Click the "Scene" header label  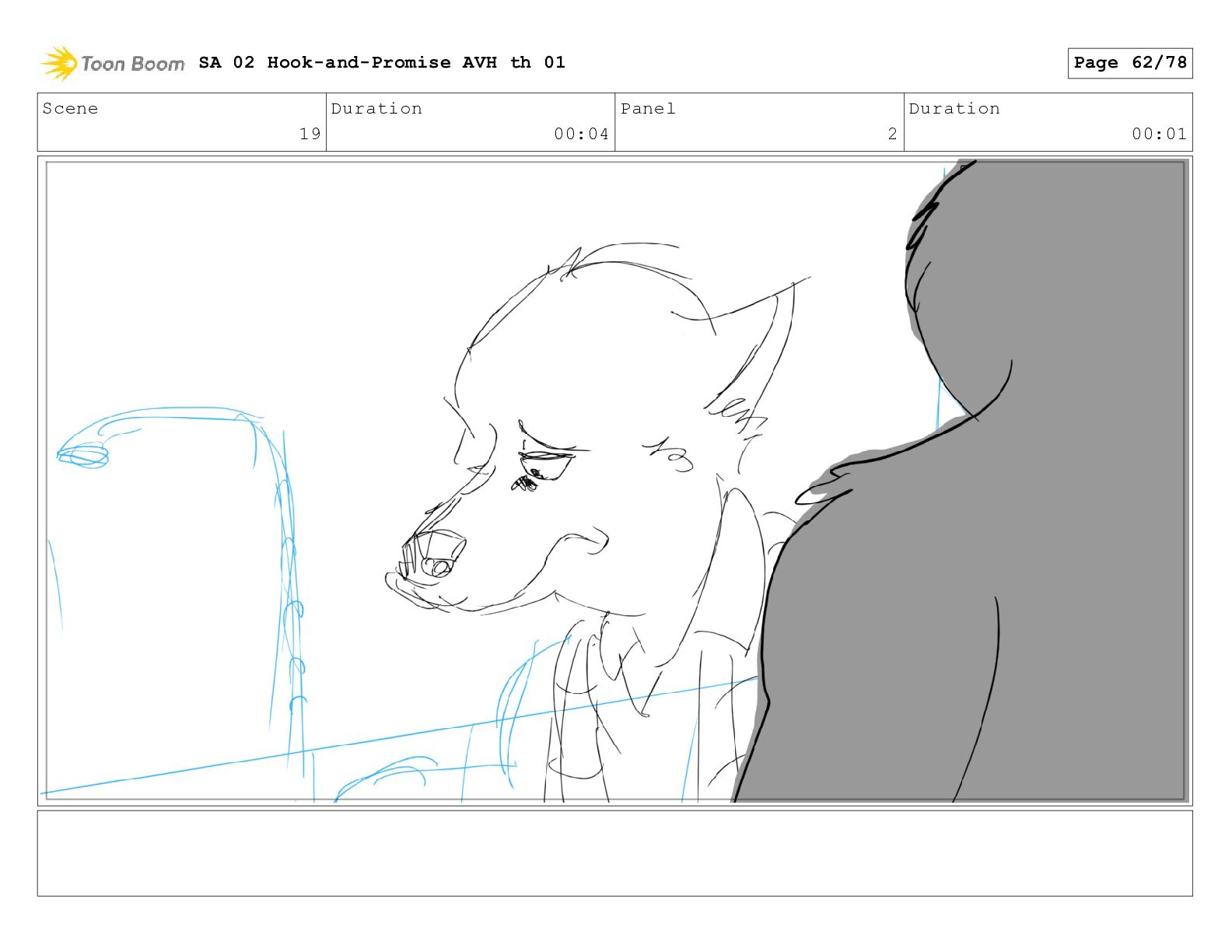(x=71, y=109)
